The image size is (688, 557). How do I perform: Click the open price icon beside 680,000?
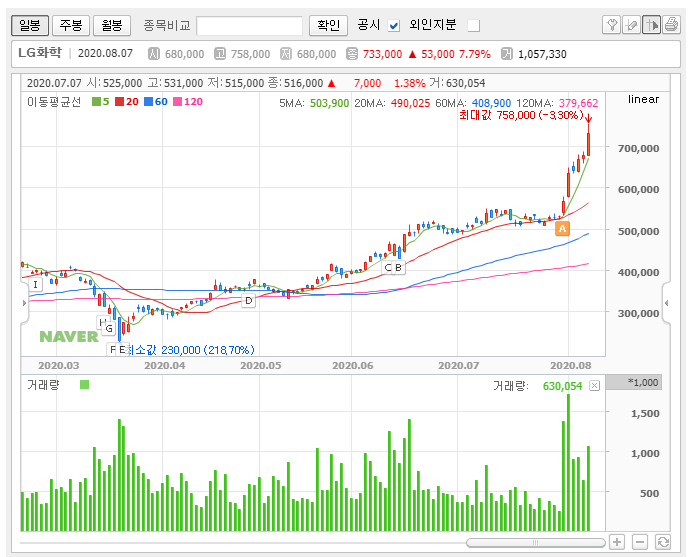click(x=154, y=54)
